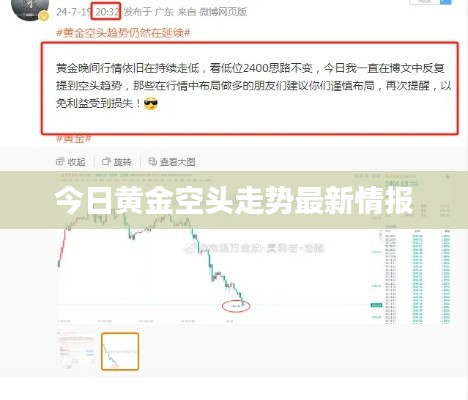Click the red circled low on the chart
Image resolution: width=468 pixels, height=400 pixels.
236,306
